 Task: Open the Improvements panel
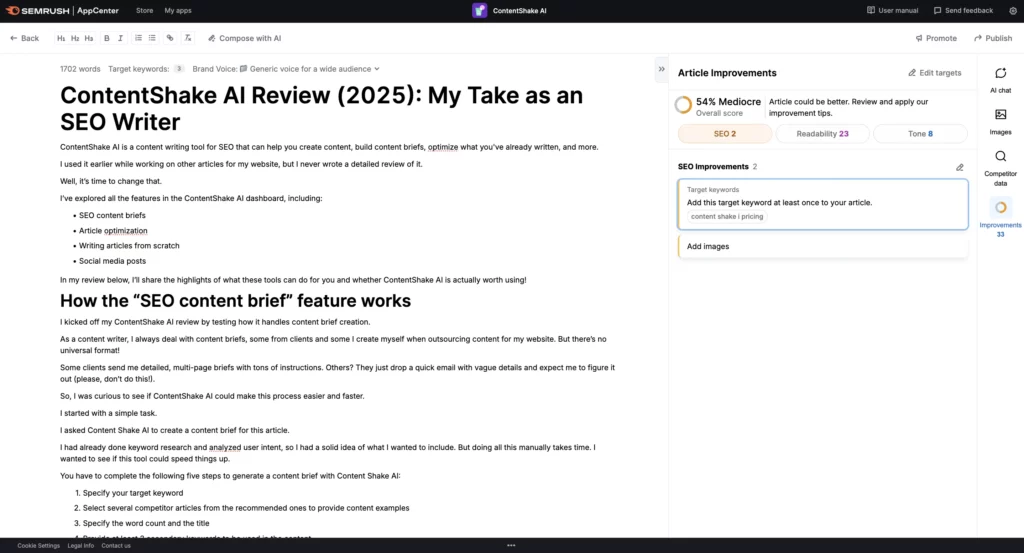coord(1000,219)
